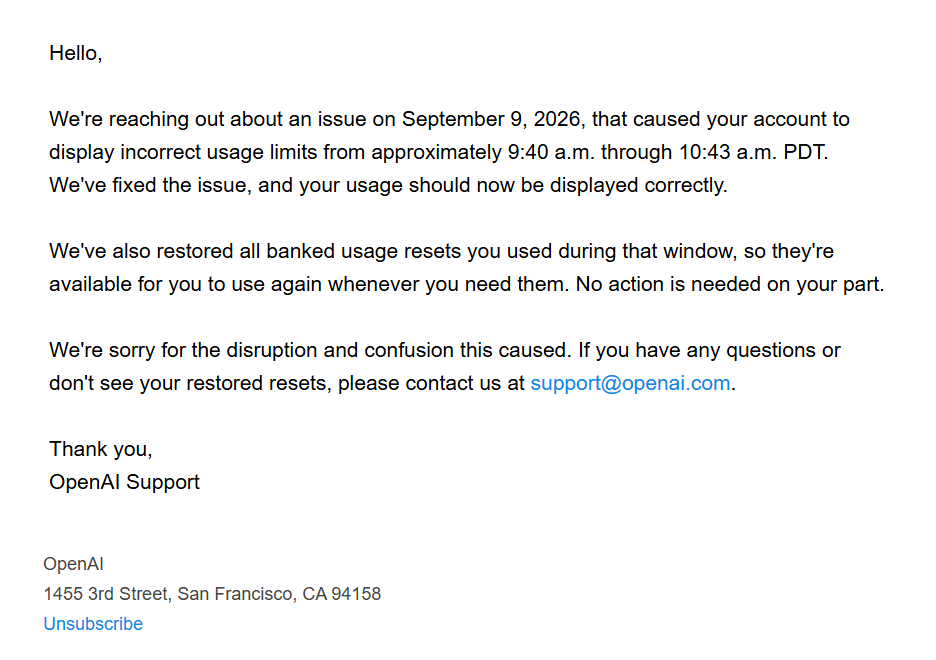Click 'No action is needed on your part'
Image resolution: width=936 pixels, height=660 pixels.
729,285
